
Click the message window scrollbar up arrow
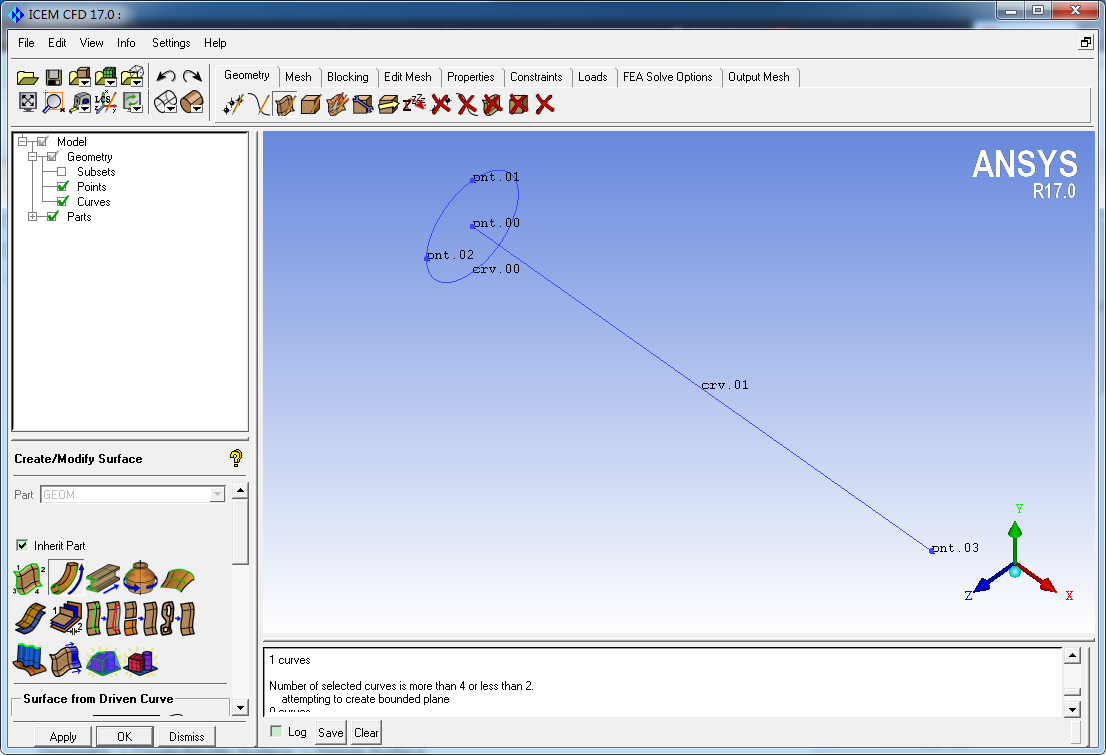pos(1072,656)
